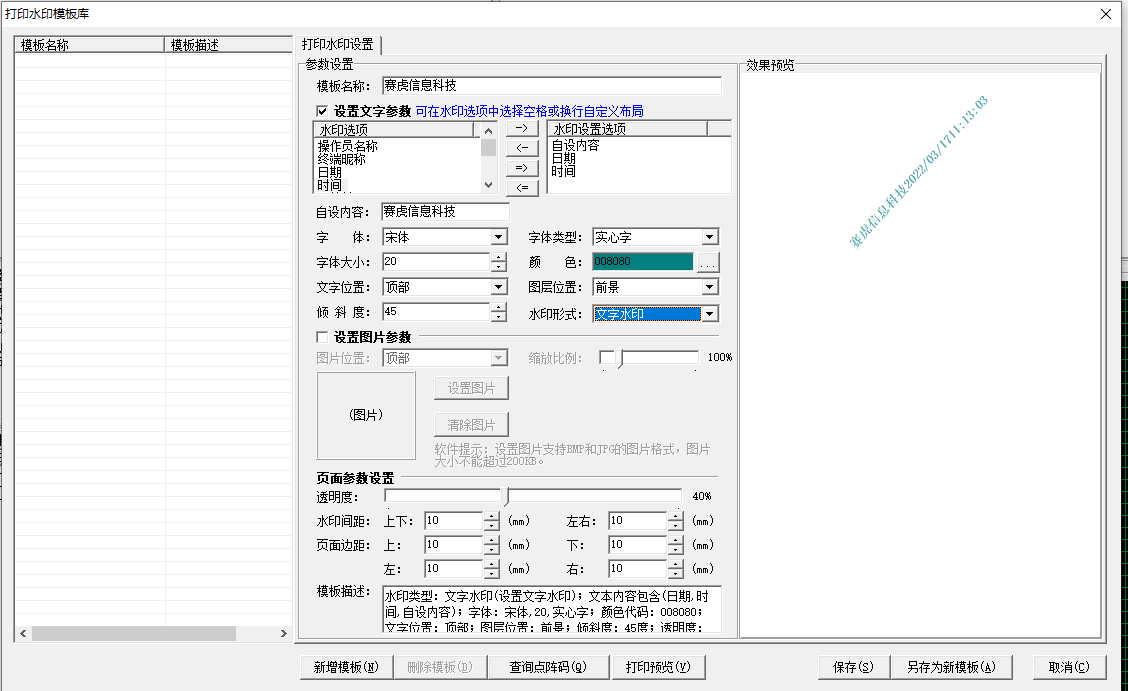Screen dimensions: 1128x691
Task: Click 查询点阵码(Q) button
Action: [548, 667]
